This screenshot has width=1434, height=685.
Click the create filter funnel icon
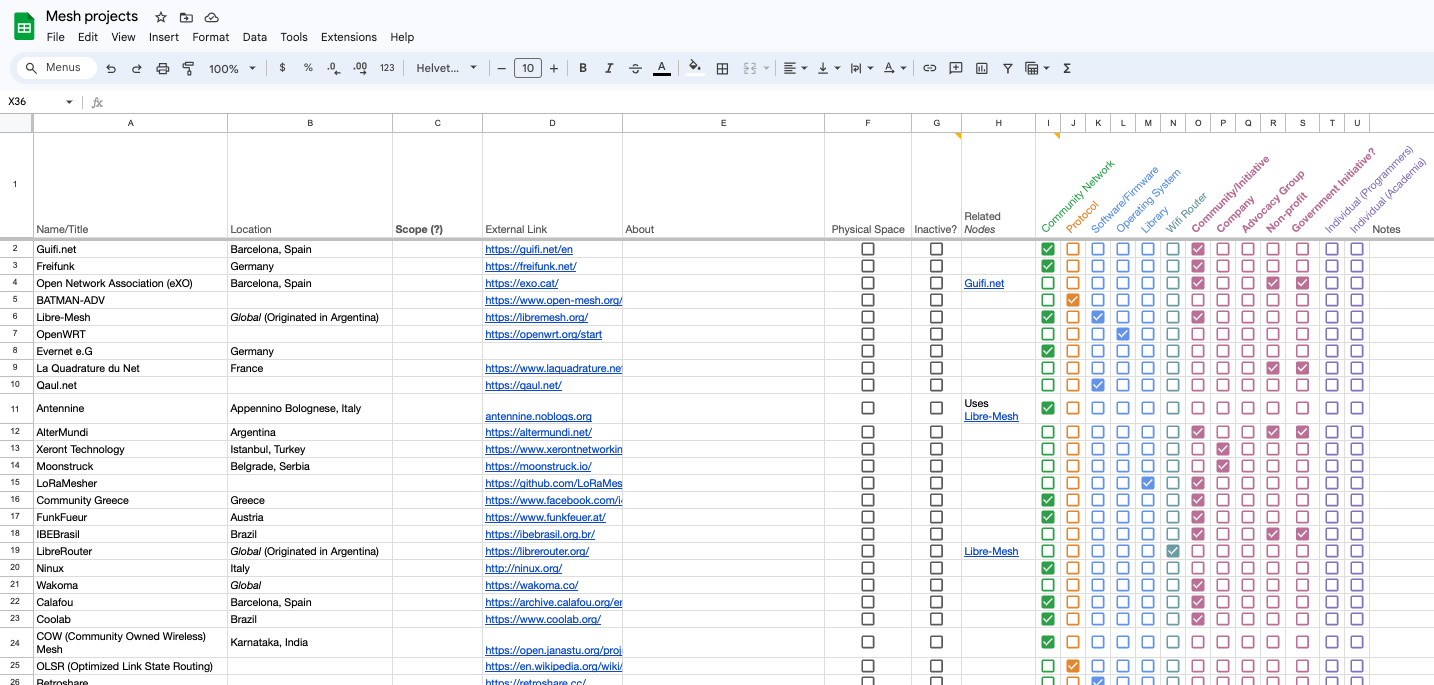tap(1007, 68)
